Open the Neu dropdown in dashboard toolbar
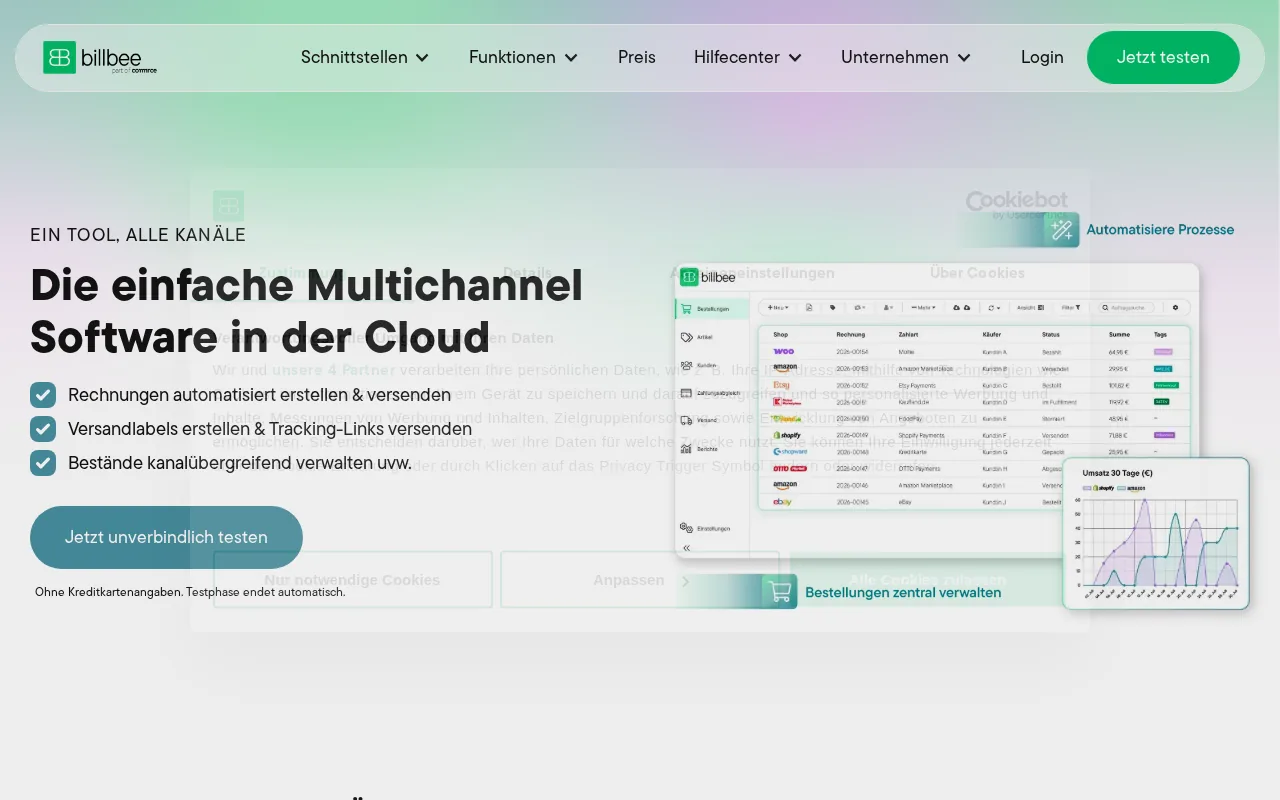Image resolution: width=1280 pixels, height=800 pixels. pos(778,308)
